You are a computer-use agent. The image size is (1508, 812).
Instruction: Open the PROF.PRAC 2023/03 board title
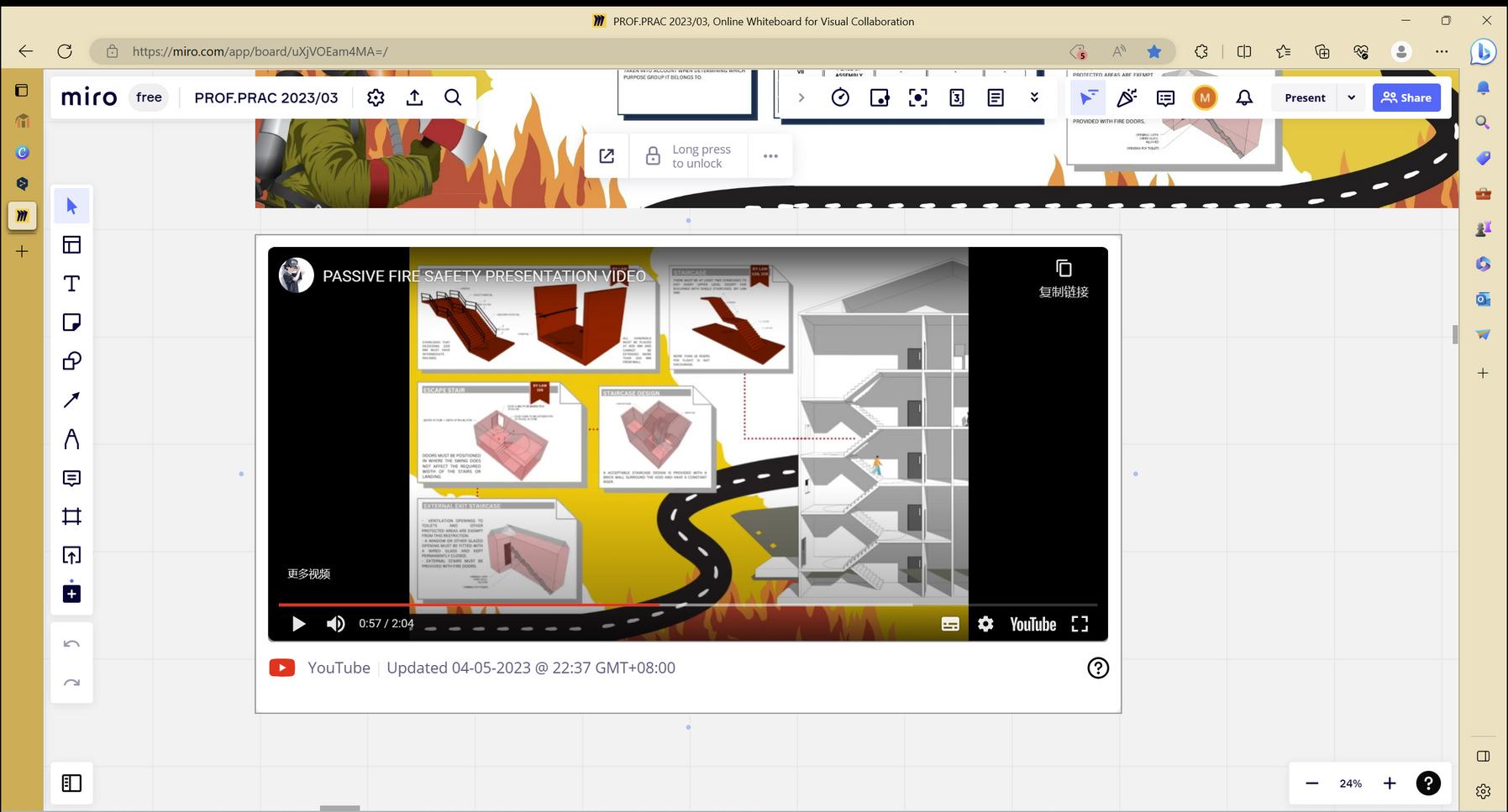(266, 97)
